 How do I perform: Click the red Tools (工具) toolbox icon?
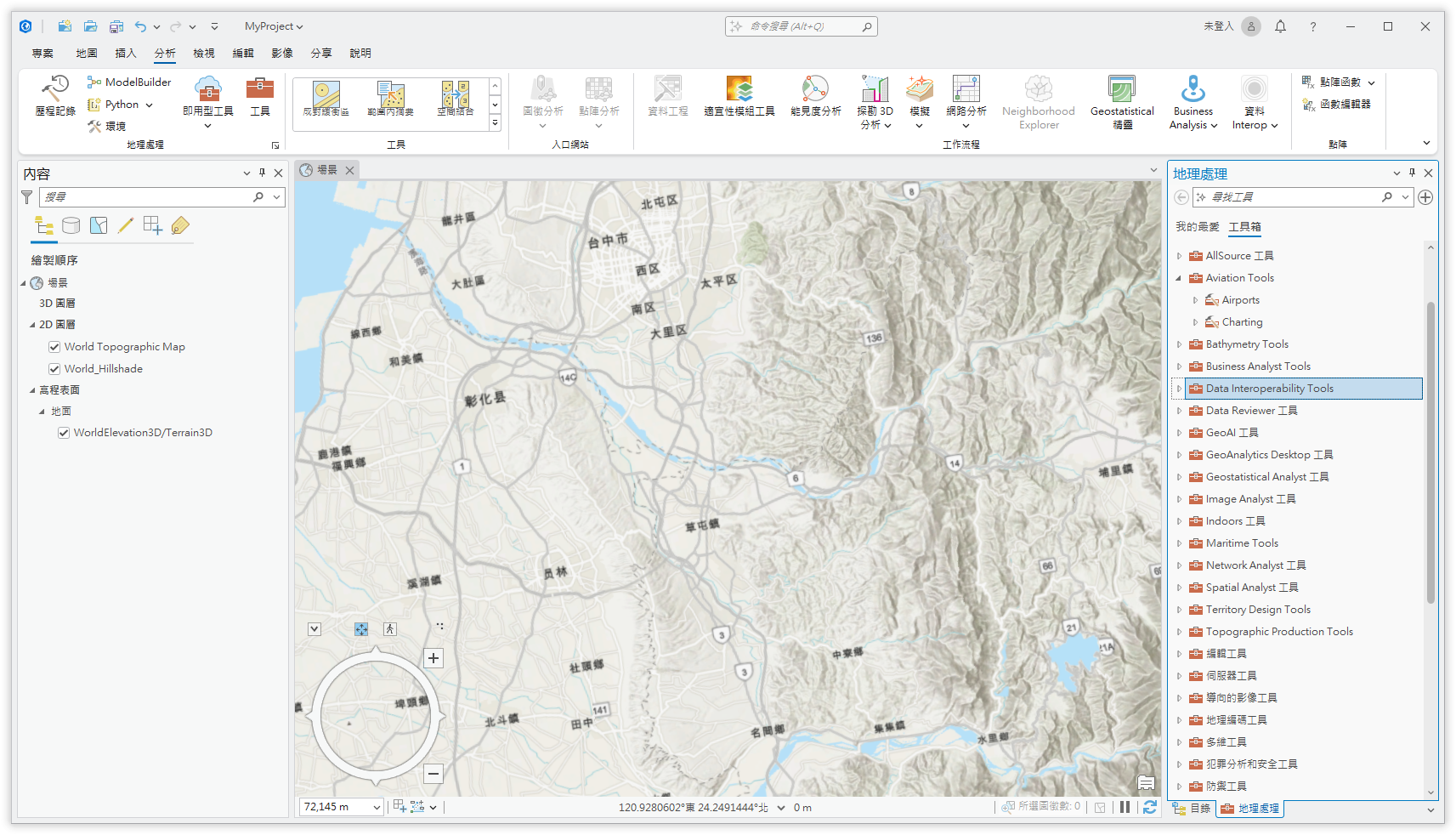260,95
